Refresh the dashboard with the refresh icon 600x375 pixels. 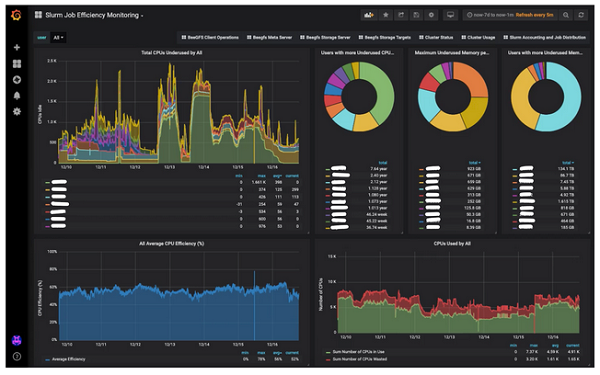click(x=581, y=15)
